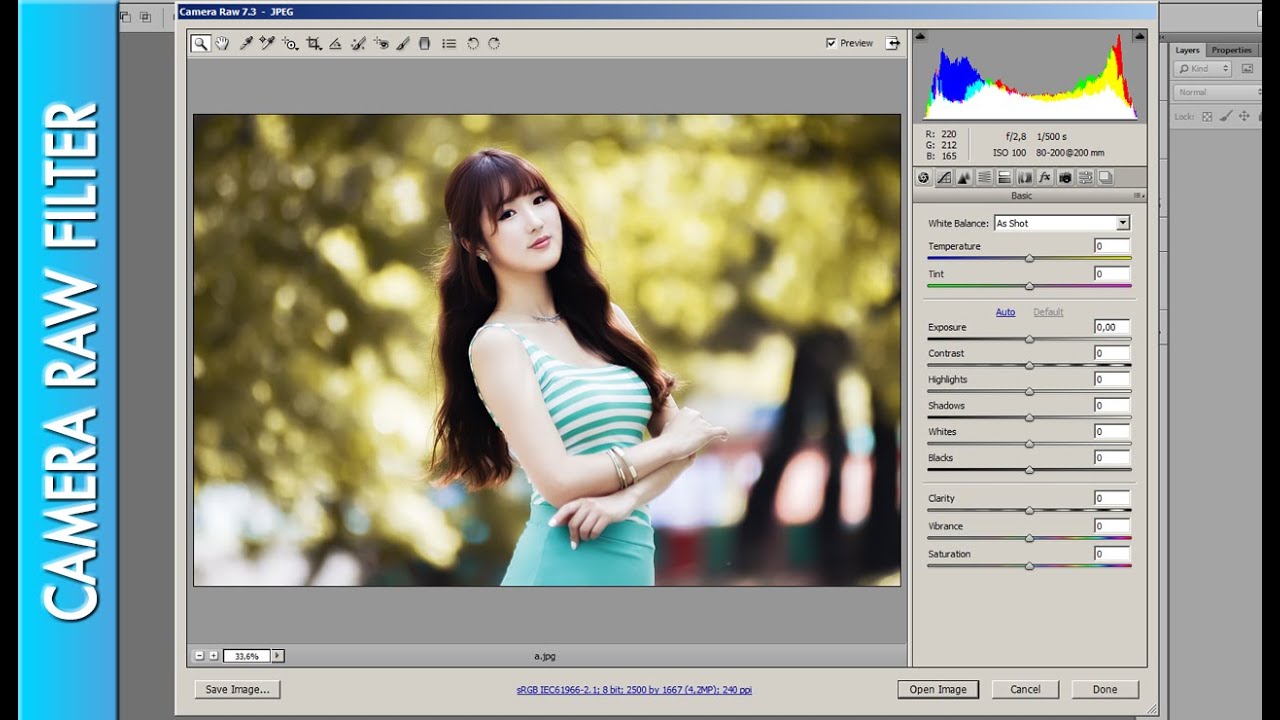Select the Zoom tool in Camera Raw toolbar
Viewport: 1280px width, 720px height.
tap(200, 43)
